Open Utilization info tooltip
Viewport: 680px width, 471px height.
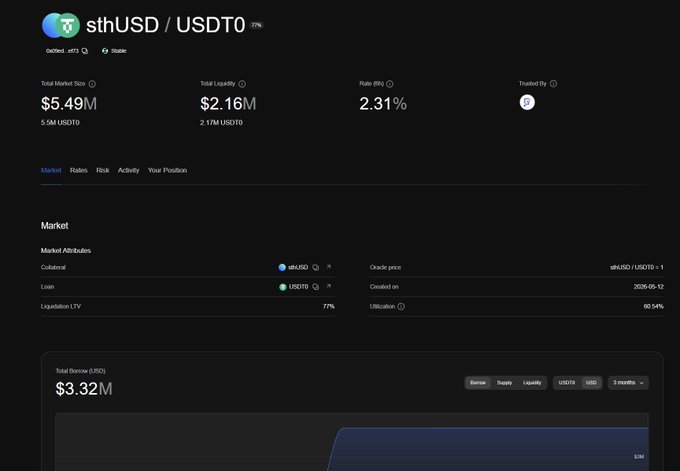pos(401,307)
